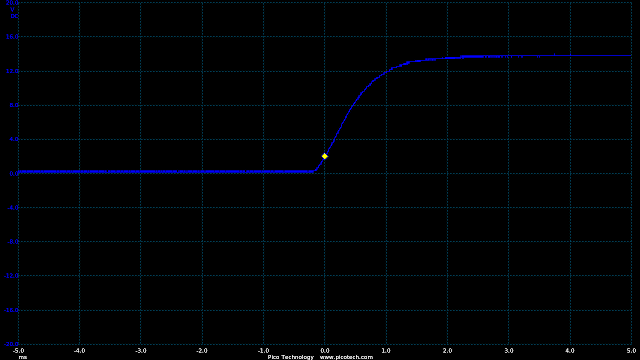Select the 12.0 voltage axis label

click(x=12, y=71)
